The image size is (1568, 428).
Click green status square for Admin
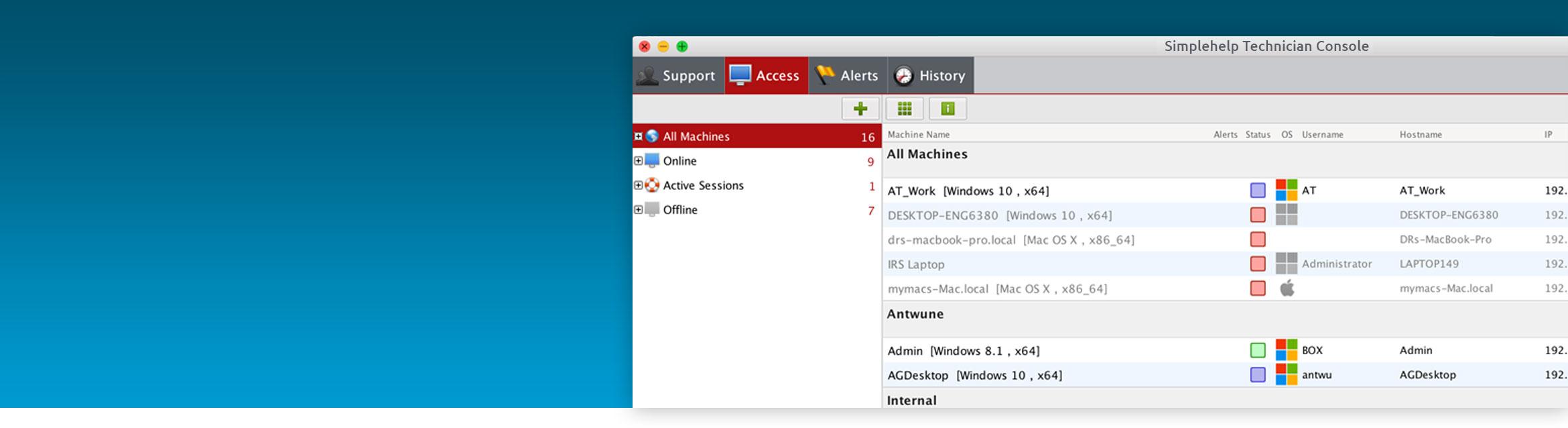point(1258,350)
